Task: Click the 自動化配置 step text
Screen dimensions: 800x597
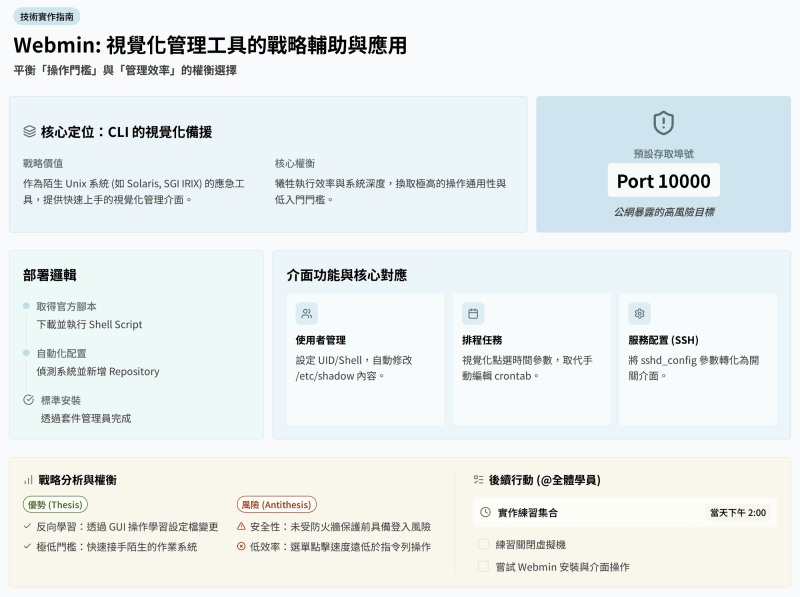Action: [x=61, y=353]
